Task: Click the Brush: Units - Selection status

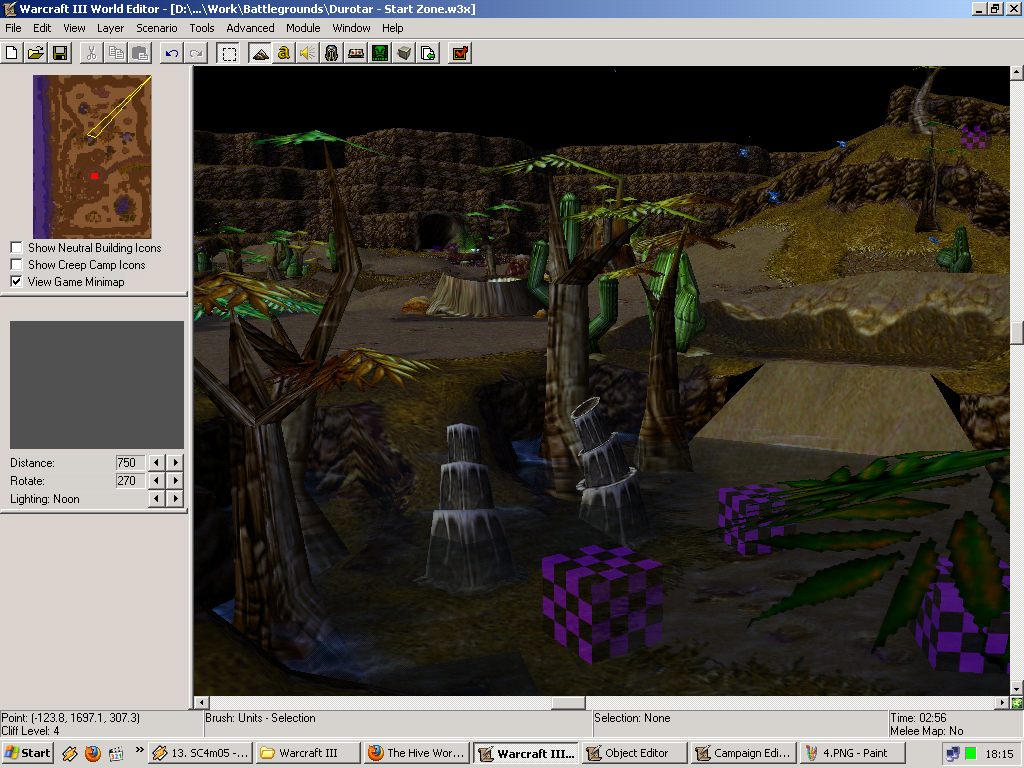Action: 260,718
